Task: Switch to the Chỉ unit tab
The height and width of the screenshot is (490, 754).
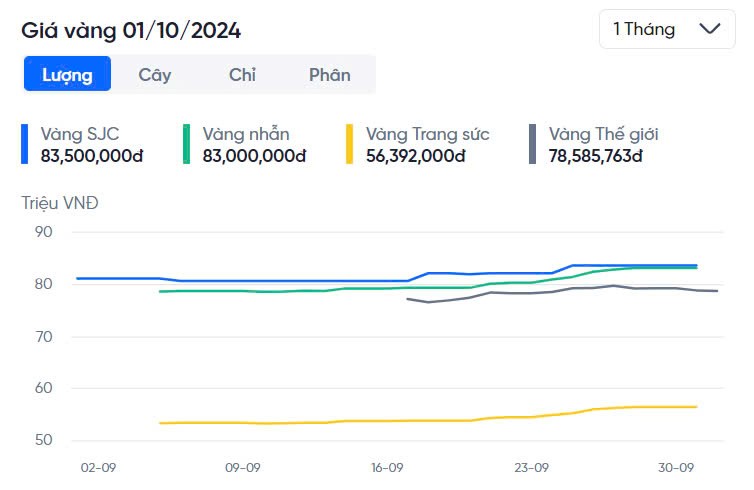Action: tap(242, 74)
